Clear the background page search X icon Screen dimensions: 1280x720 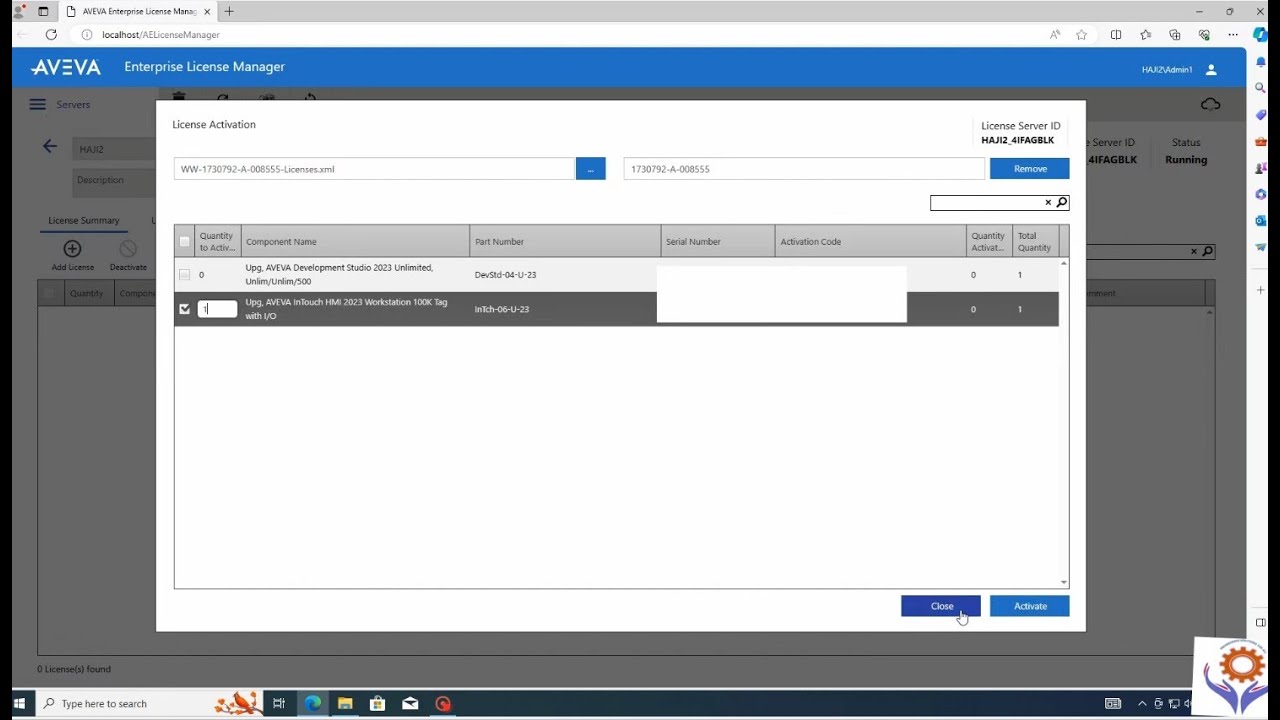[x=1194, y=251]
